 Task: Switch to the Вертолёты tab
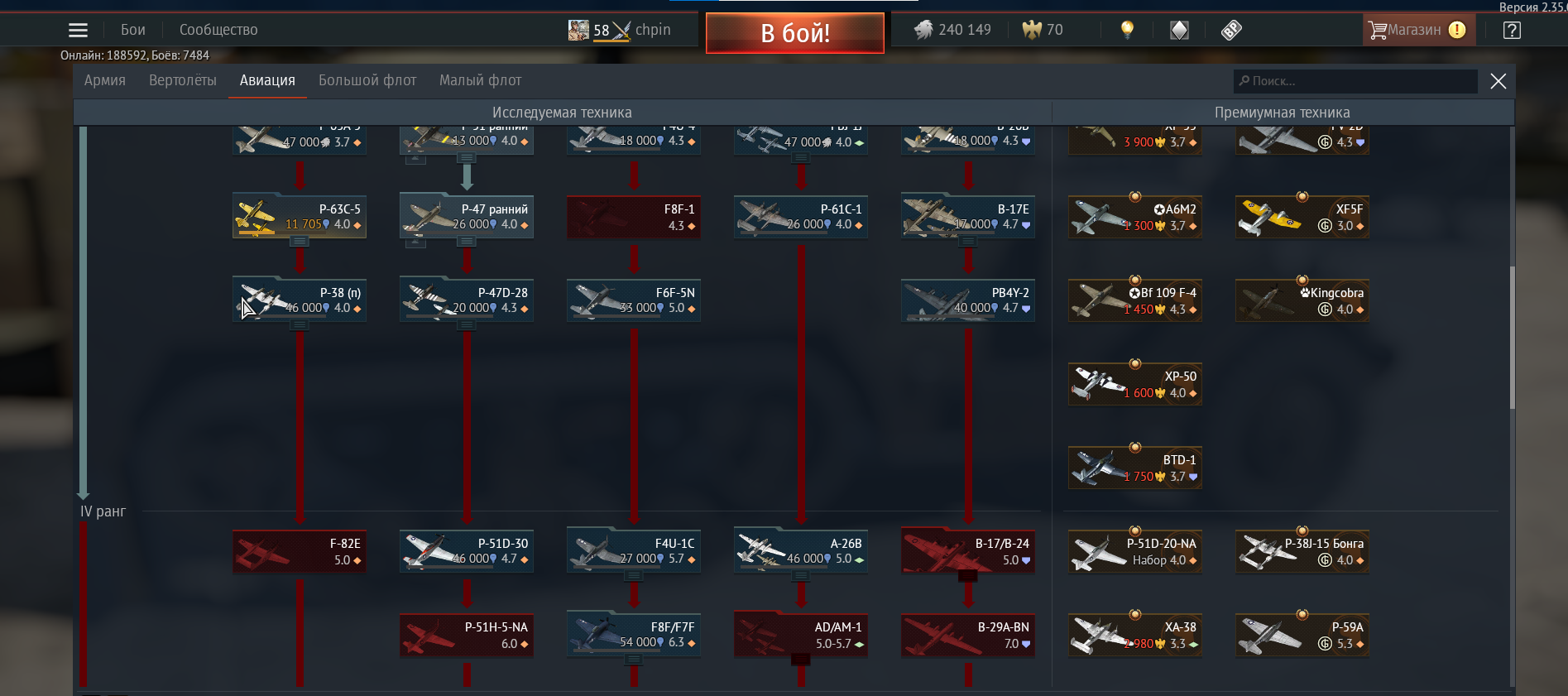click(183, 80)
